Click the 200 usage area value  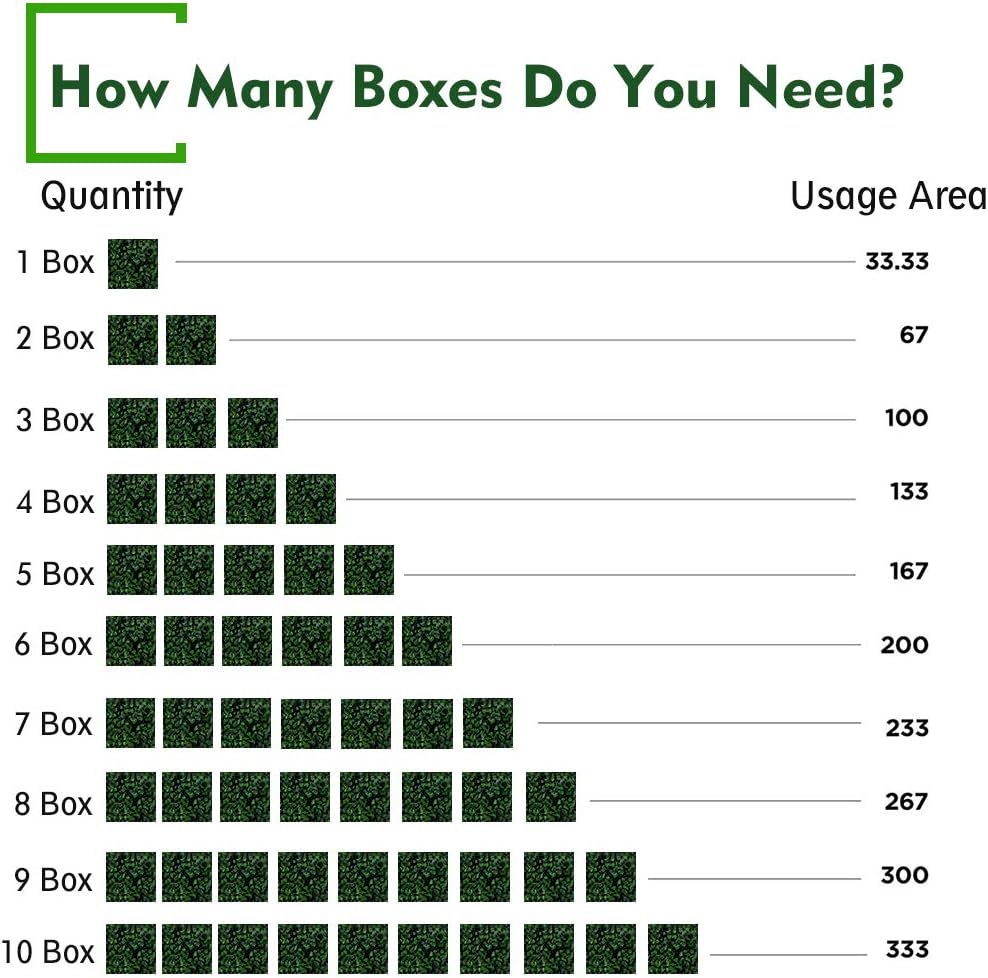click(904, 645)
